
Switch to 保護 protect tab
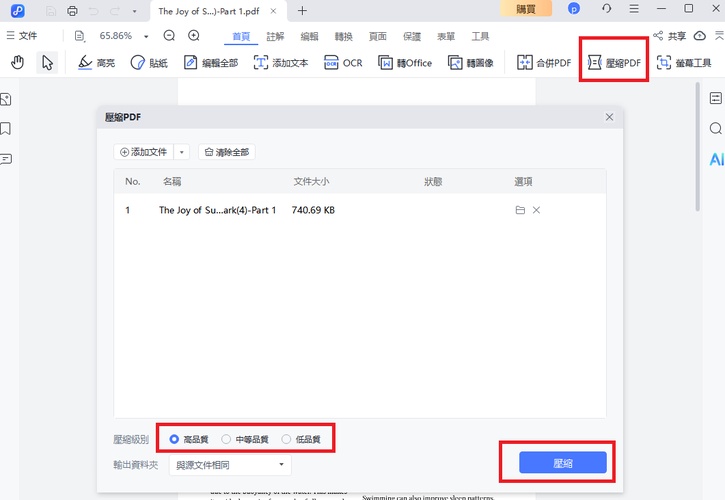[412, 36]
